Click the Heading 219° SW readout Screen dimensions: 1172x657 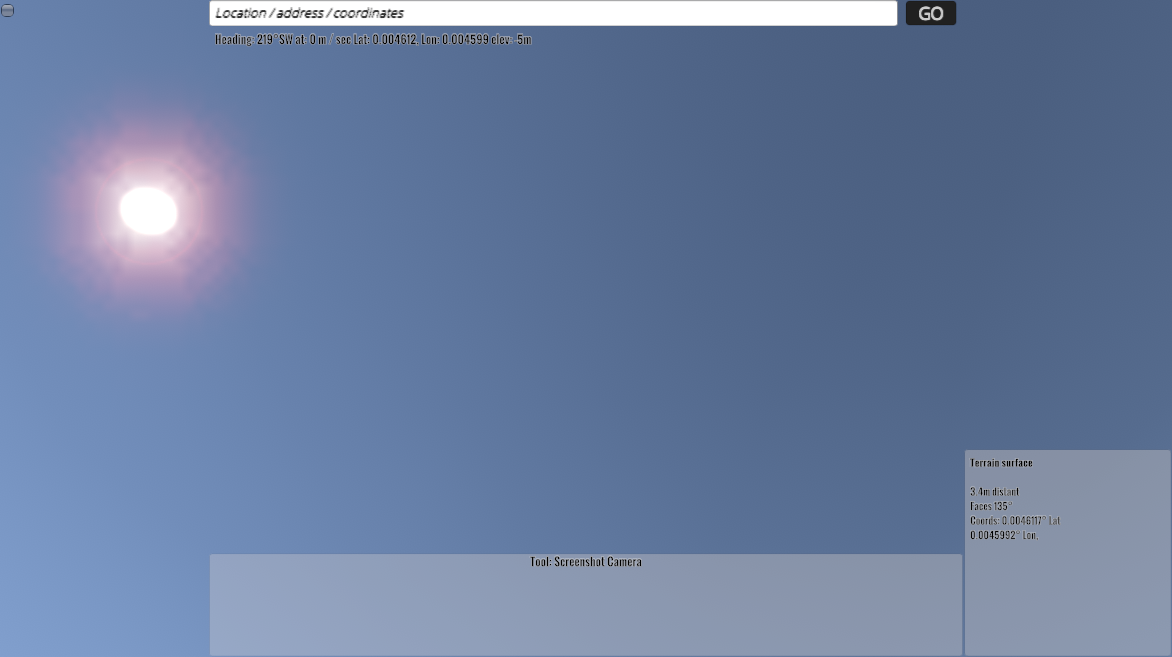(248, 40)
